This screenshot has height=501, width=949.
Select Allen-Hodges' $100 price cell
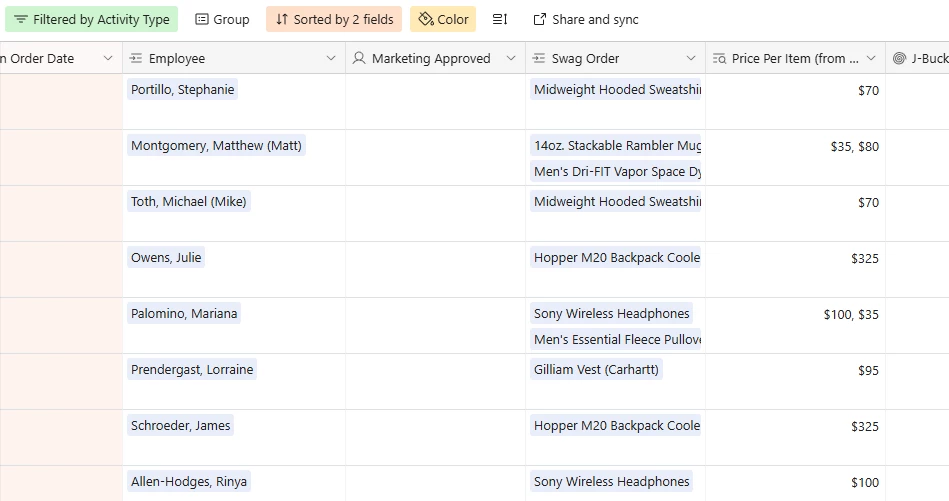795,483
